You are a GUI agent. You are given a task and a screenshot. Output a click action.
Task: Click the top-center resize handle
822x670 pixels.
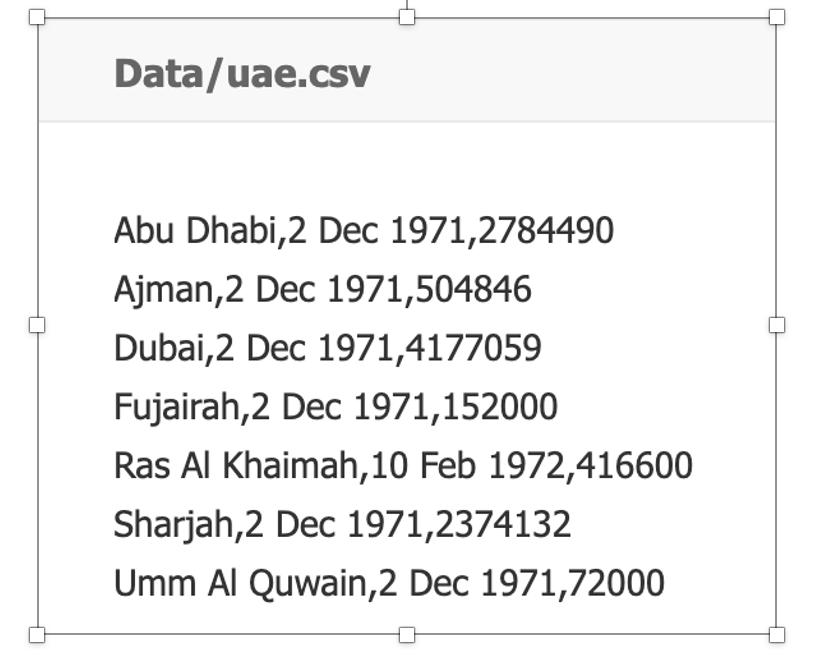pos(407,17)
